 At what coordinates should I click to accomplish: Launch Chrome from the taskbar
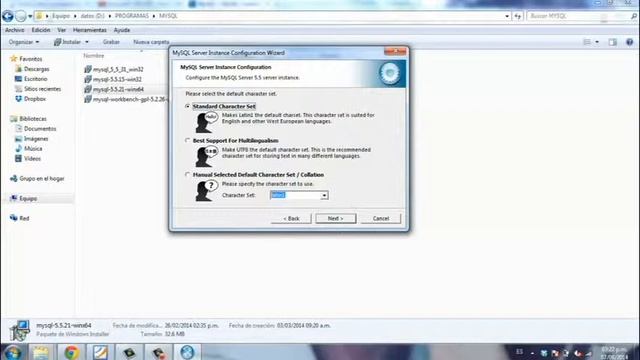(x=71, y=352)
